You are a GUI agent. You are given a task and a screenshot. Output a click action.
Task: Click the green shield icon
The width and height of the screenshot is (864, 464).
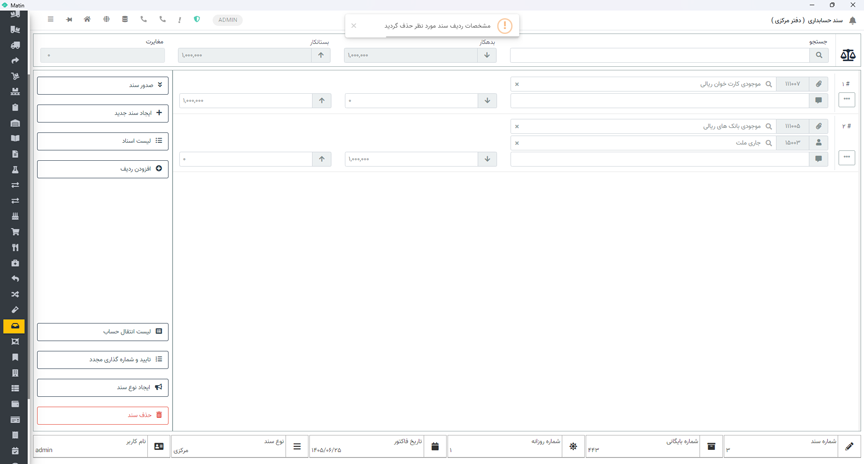point(197,19)
